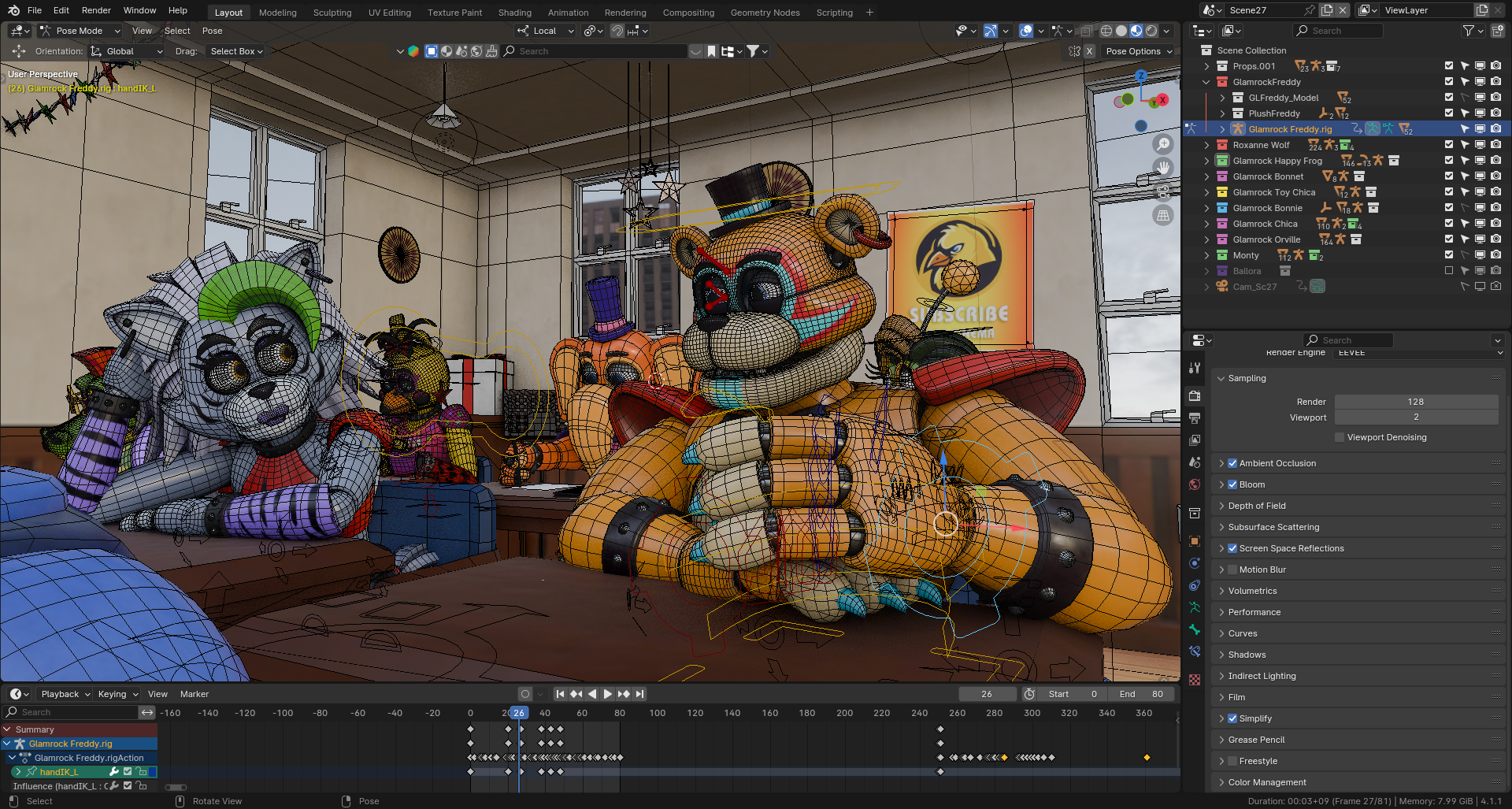Enable Viewport Denoising checkbox
Image resolution: width=1512 pixels, height=809 pixels.
[x=1340, y=437]
